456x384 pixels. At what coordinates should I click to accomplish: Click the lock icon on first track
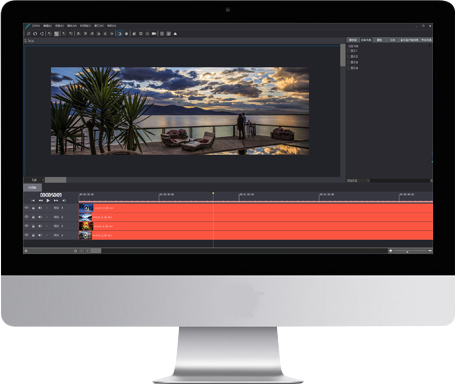pos(33,208)
